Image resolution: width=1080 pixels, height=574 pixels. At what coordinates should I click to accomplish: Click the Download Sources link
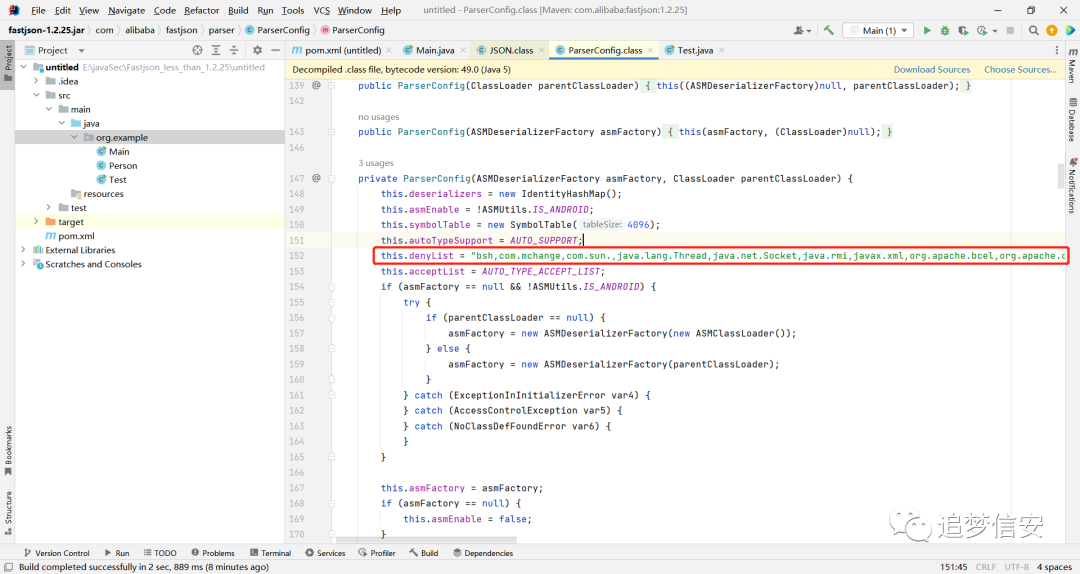(932, 70)
